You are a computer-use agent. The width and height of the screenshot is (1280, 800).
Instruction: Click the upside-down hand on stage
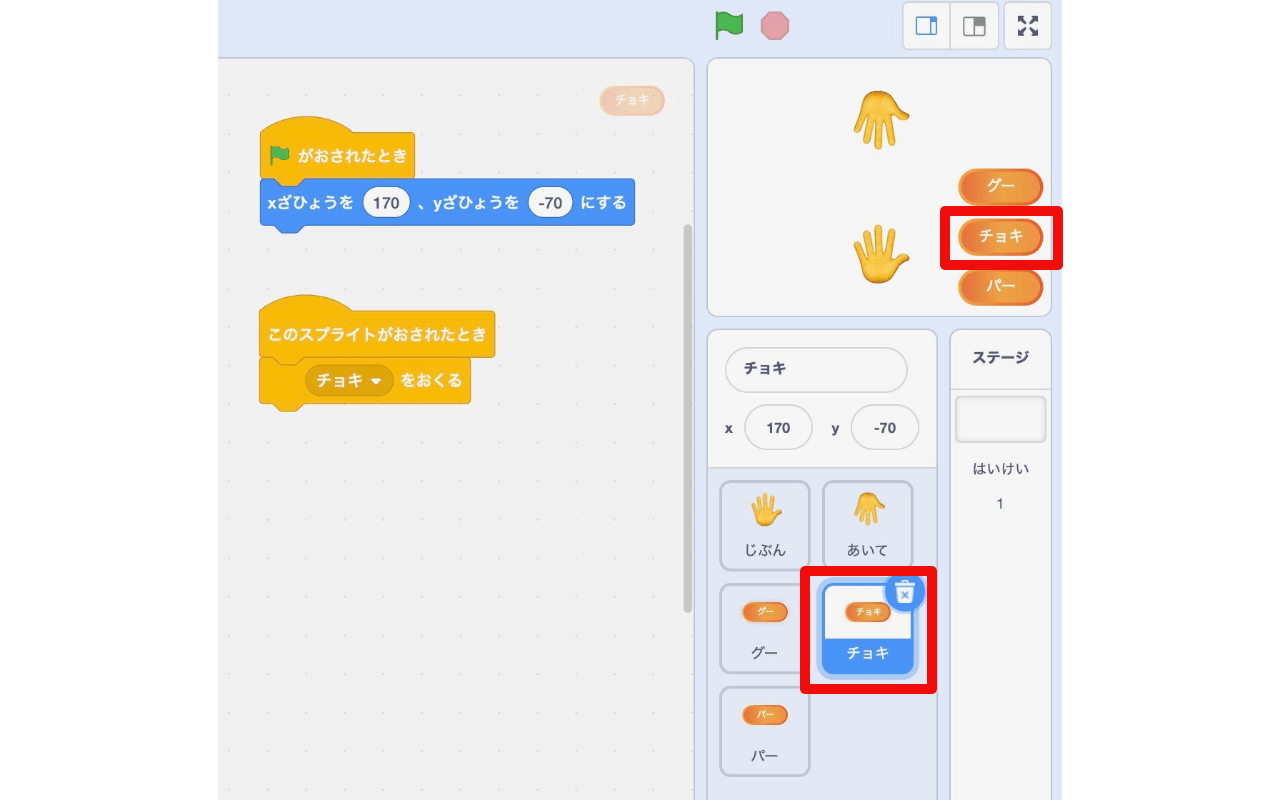[x=881, y=119]
